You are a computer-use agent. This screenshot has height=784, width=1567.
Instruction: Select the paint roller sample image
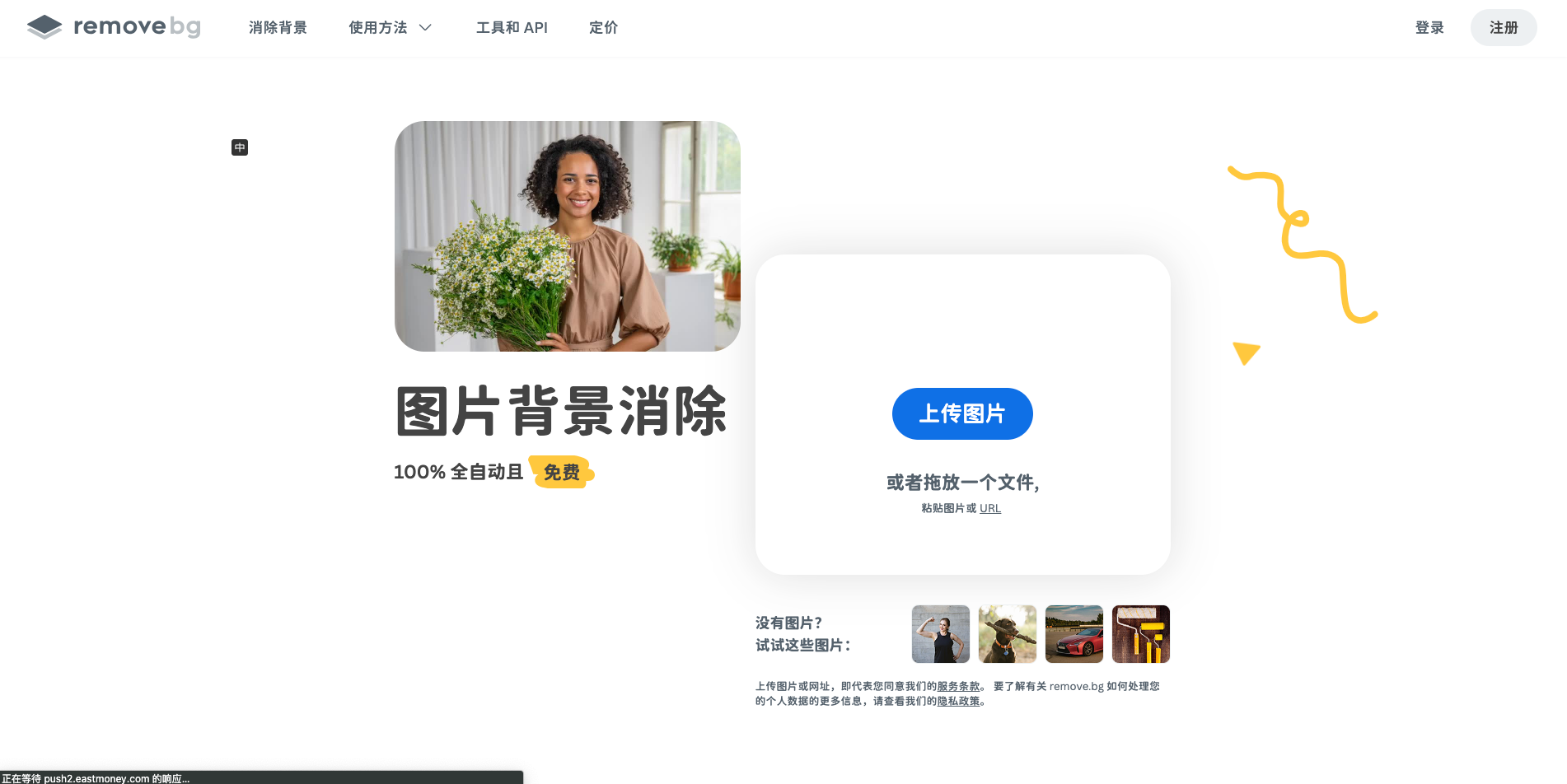pyautogui.click(x=1141, y=634)
